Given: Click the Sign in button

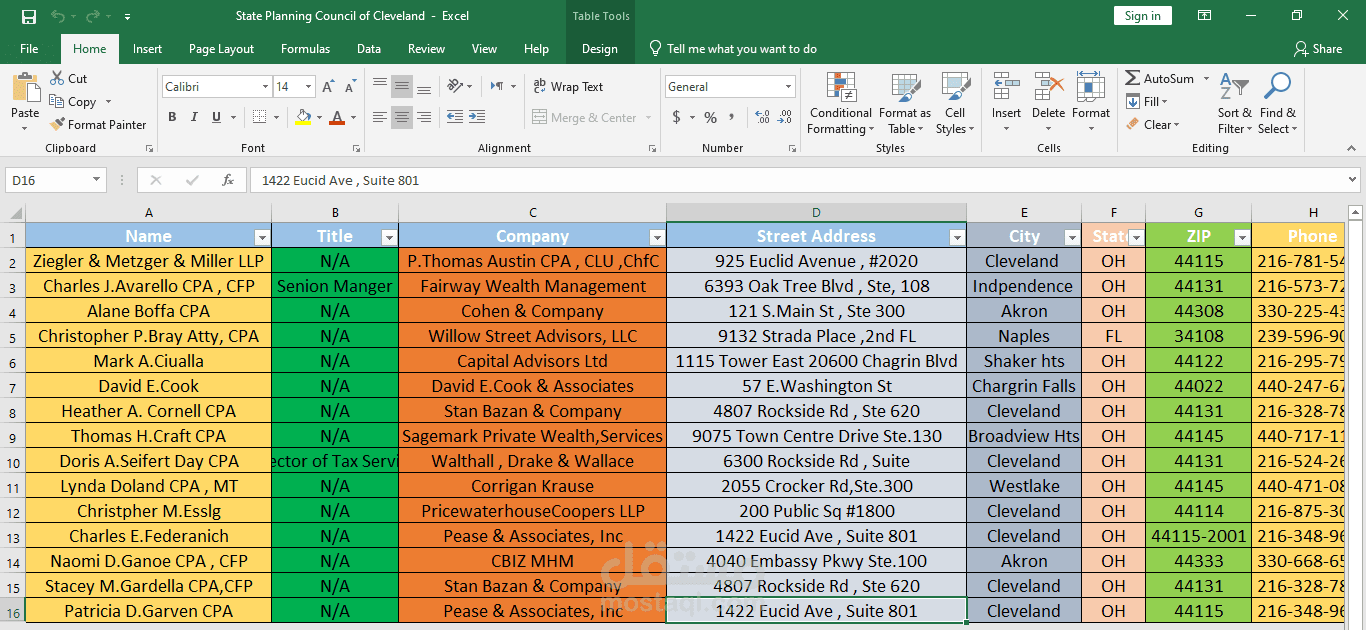Looking at the screenshot, I should 1142,16.
